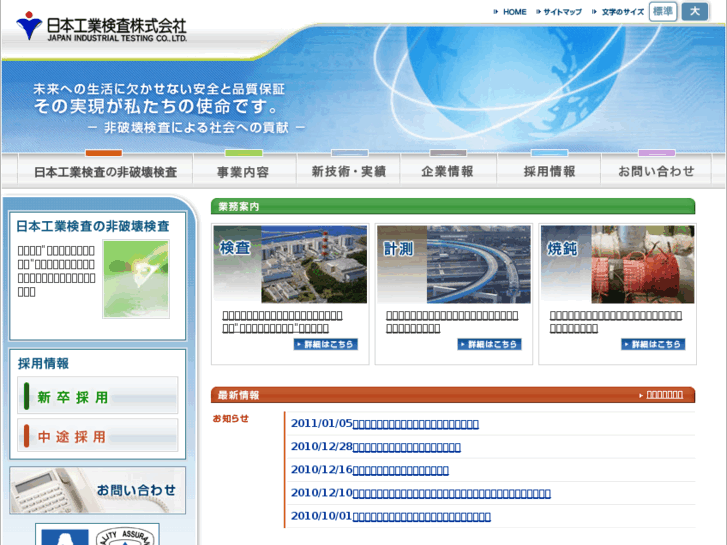Set text size to 大
This screenshot has height=545, width=727.
(x=695, y=11)
